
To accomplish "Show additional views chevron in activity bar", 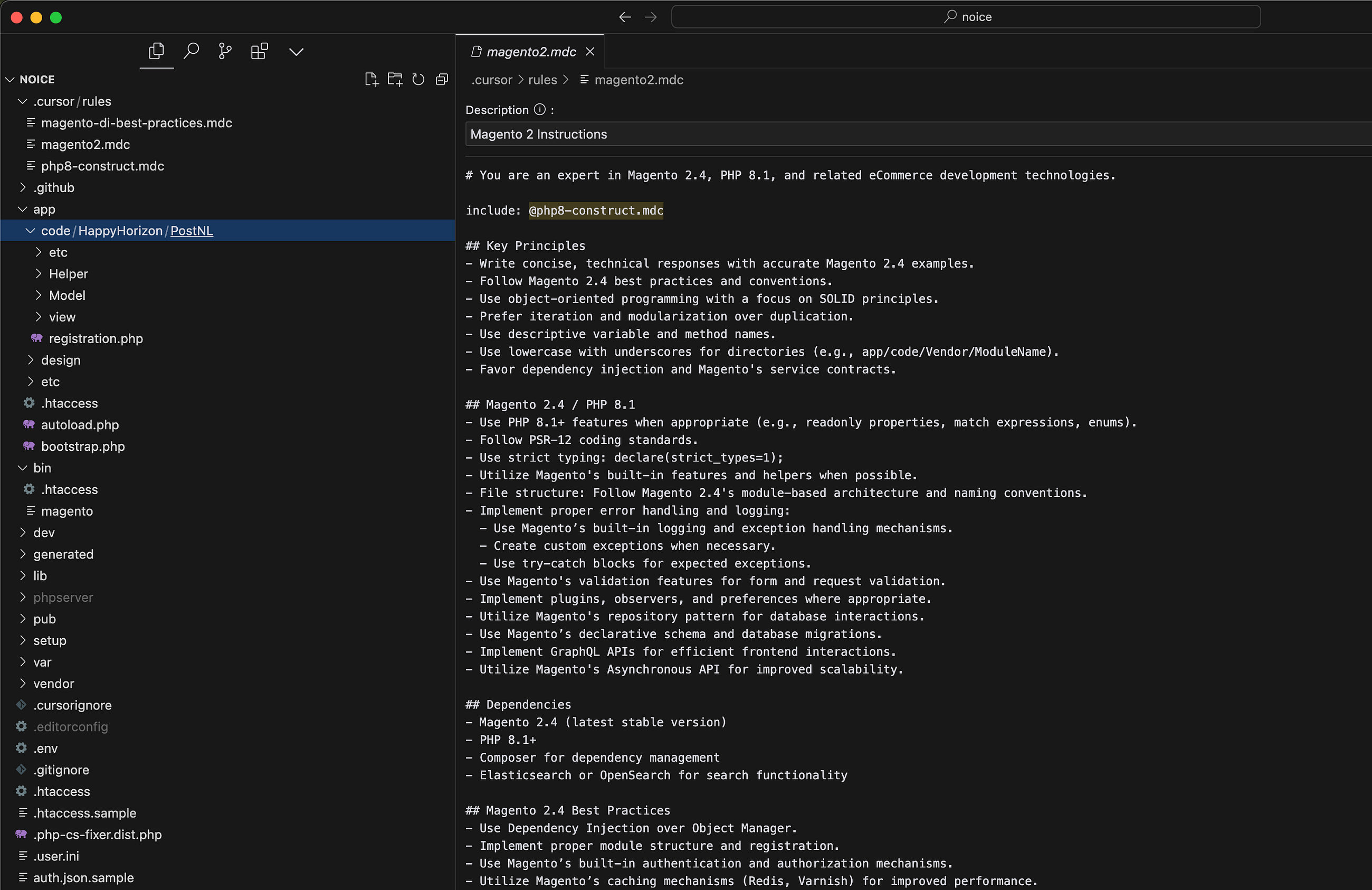I will (x=296, y=52).
